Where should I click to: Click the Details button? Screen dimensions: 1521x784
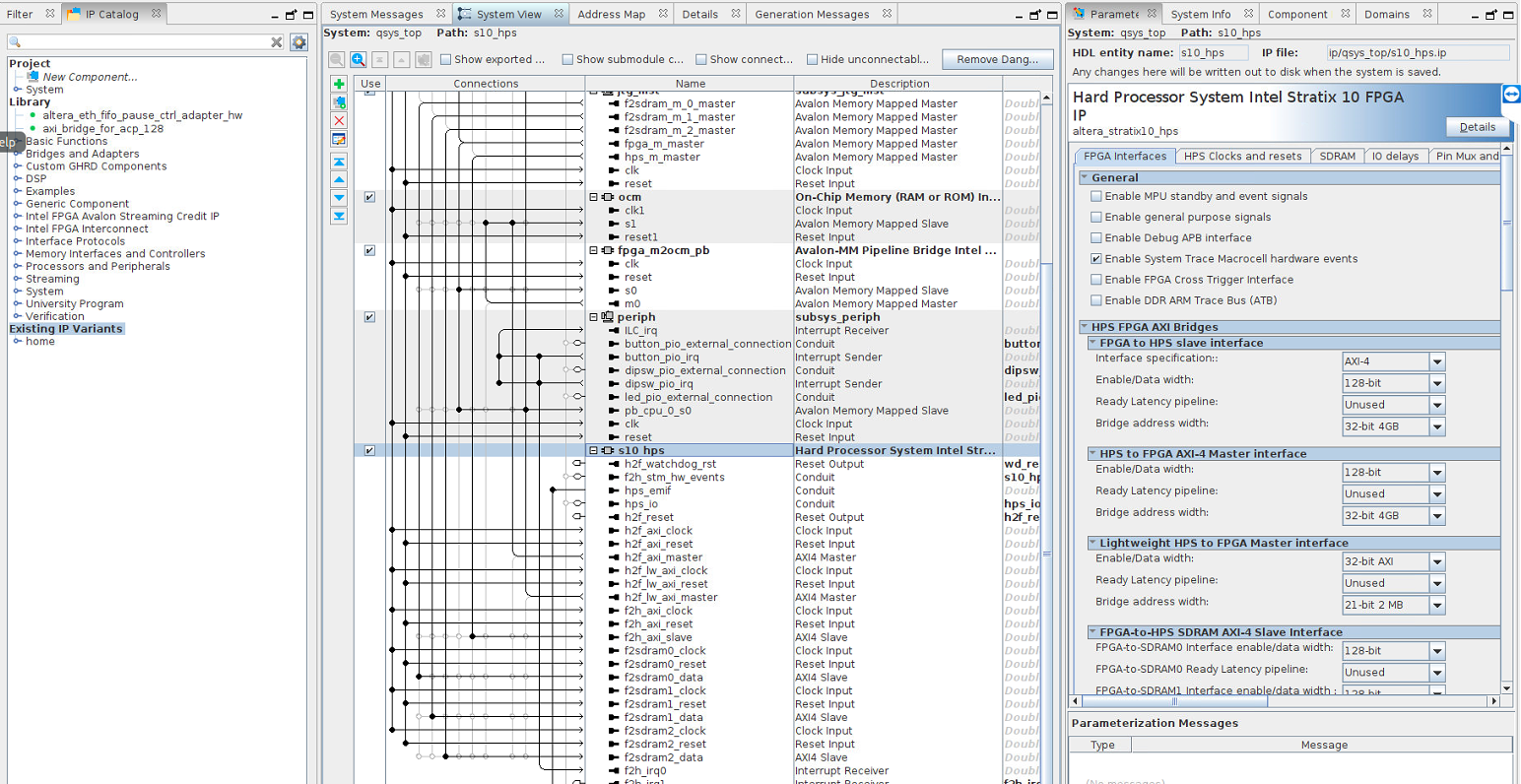pyautogui.click(x=1477, y=127)
